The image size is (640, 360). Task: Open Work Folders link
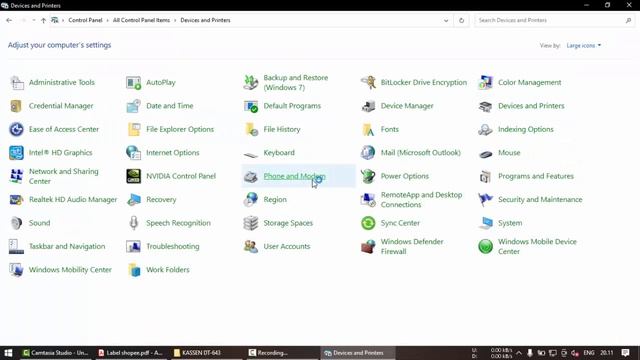coord(167,269)
